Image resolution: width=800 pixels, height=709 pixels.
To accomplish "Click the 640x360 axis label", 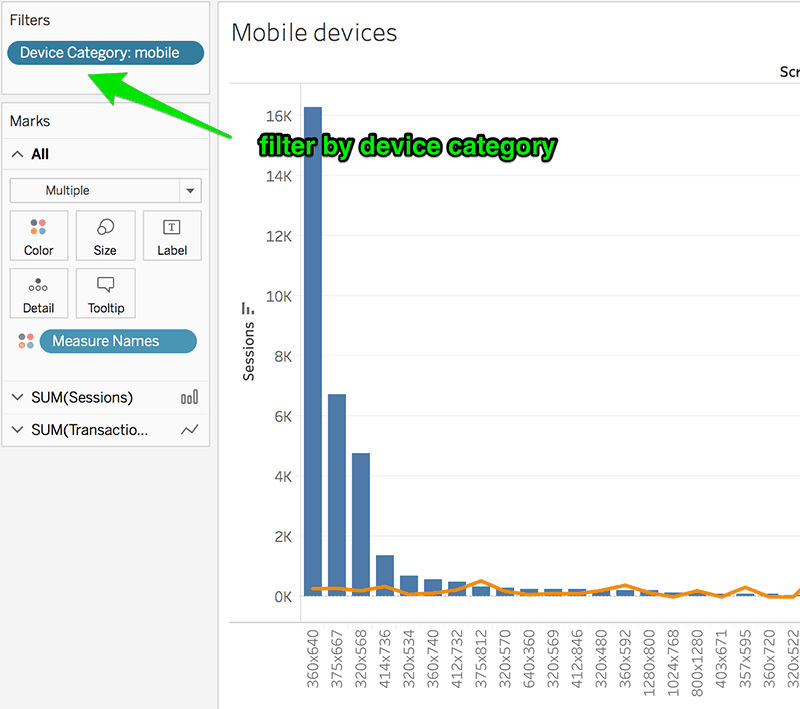I will coord(529,659).
